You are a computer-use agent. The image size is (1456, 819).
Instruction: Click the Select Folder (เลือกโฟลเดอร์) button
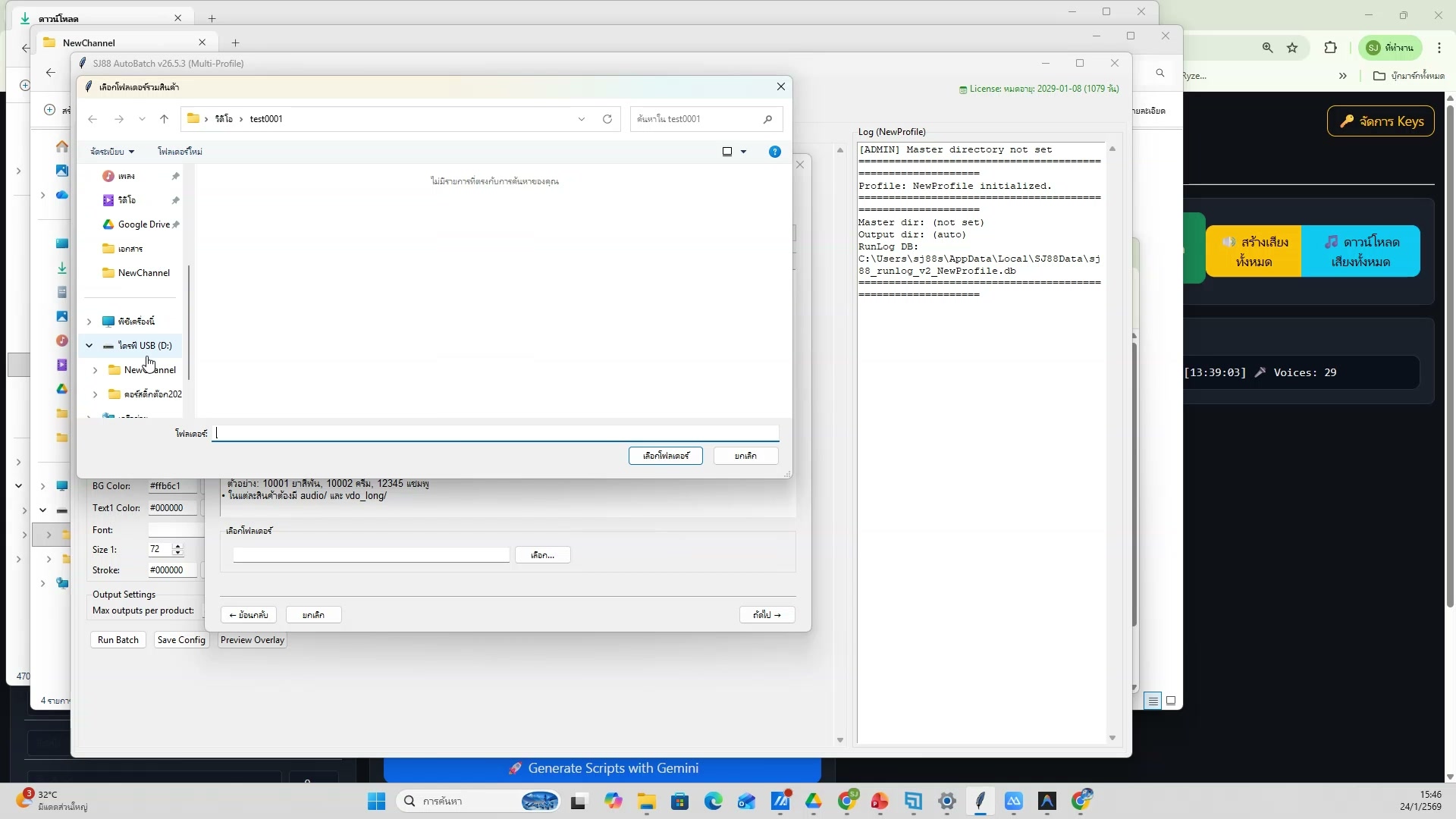coord(665,456)
